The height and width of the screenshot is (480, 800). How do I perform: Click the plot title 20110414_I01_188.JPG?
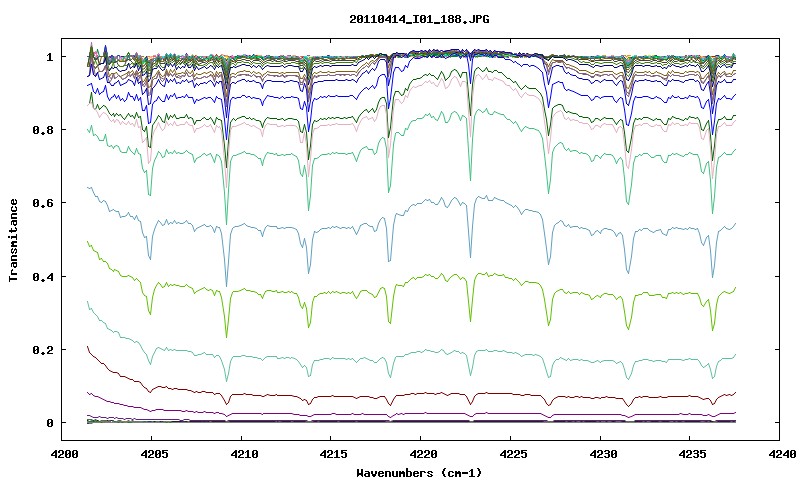[x=419, y=19]
